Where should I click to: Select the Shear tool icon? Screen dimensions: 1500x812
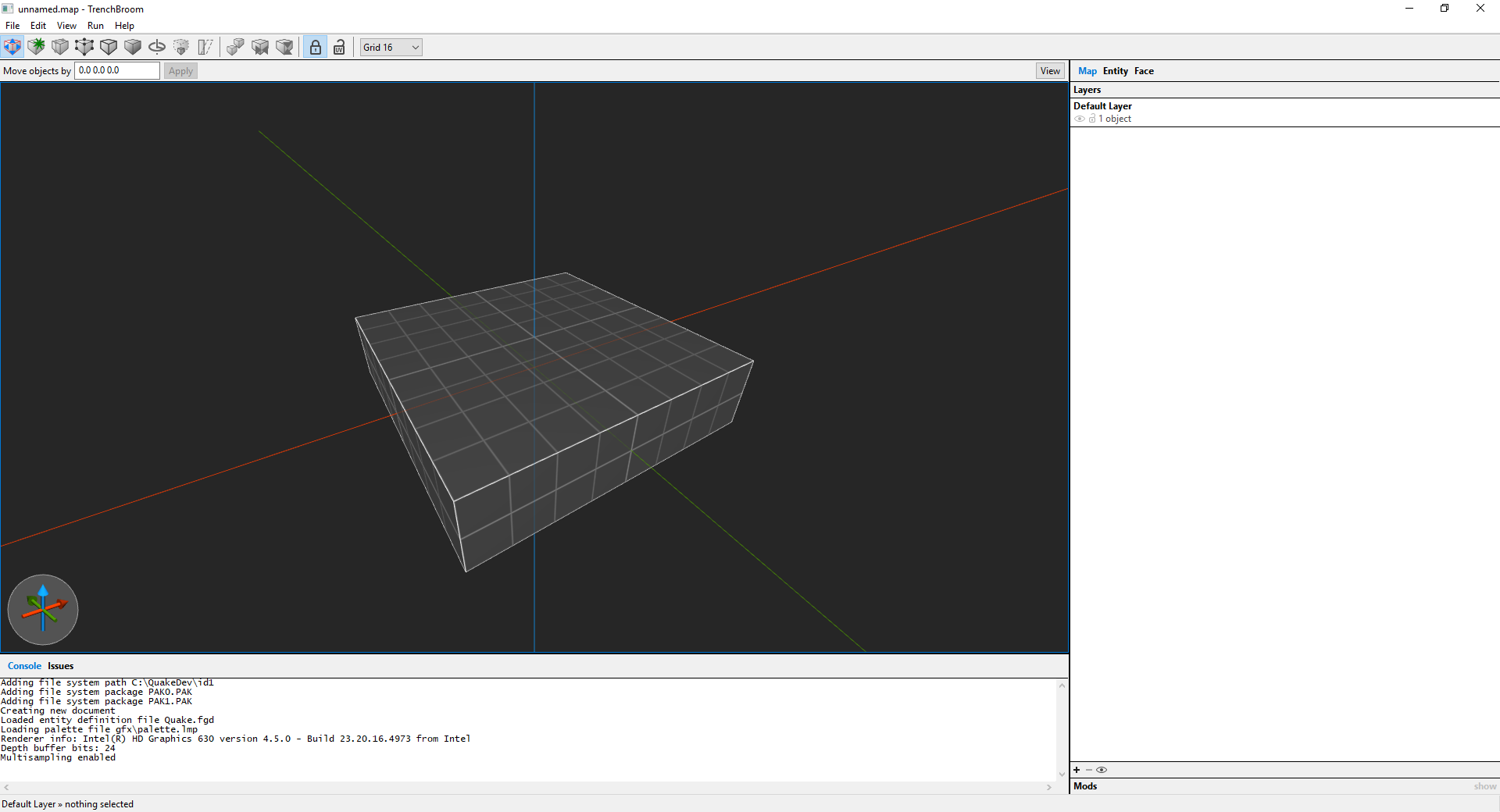pos(205,47)
